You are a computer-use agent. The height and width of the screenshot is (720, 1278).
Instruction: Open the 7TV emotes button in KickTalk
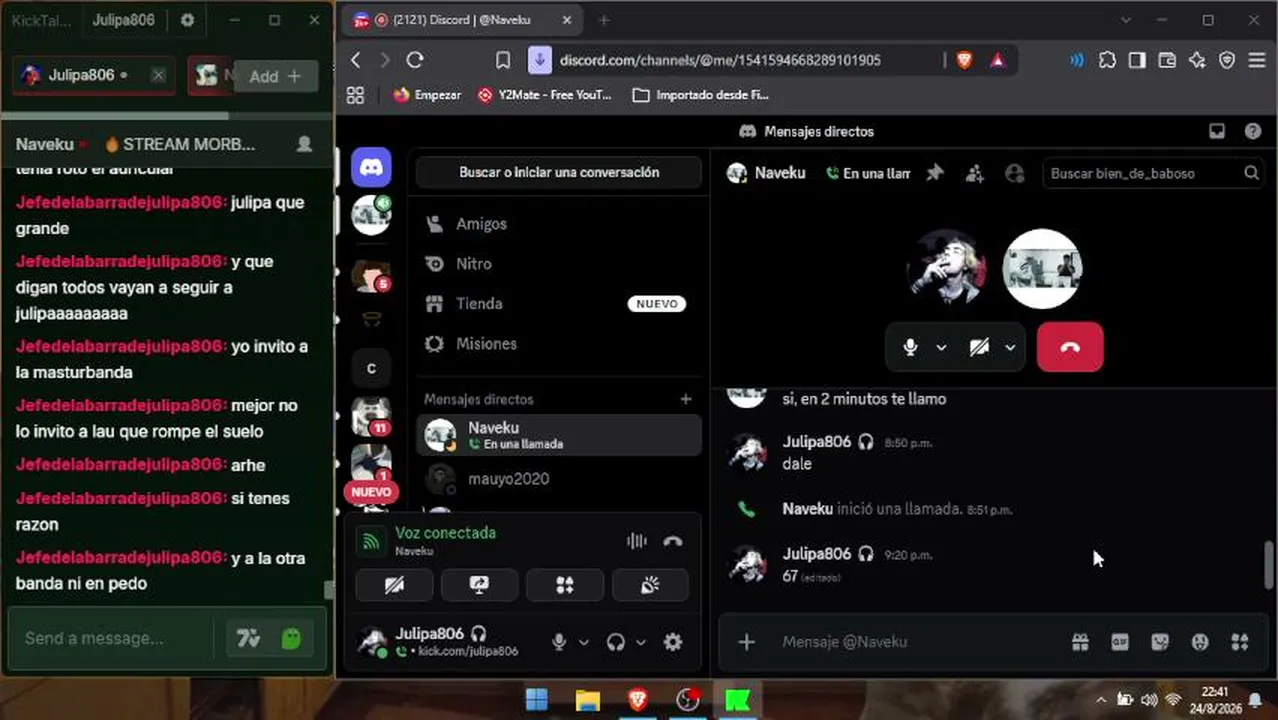247,638
